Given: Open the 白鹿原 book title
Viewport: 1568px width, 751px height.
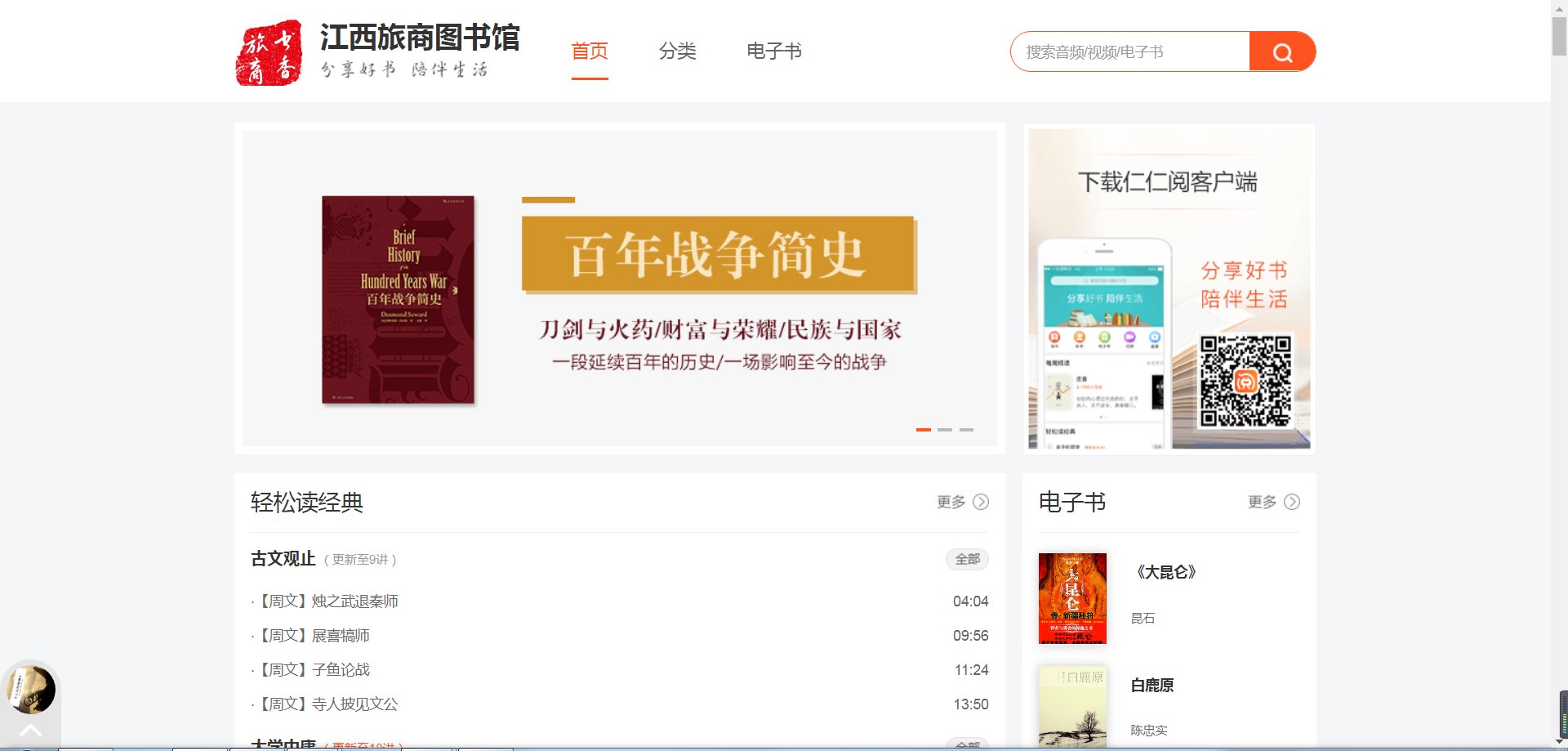Looking at the screenshot, I should pyautogui.click(x=1152, y=686).
